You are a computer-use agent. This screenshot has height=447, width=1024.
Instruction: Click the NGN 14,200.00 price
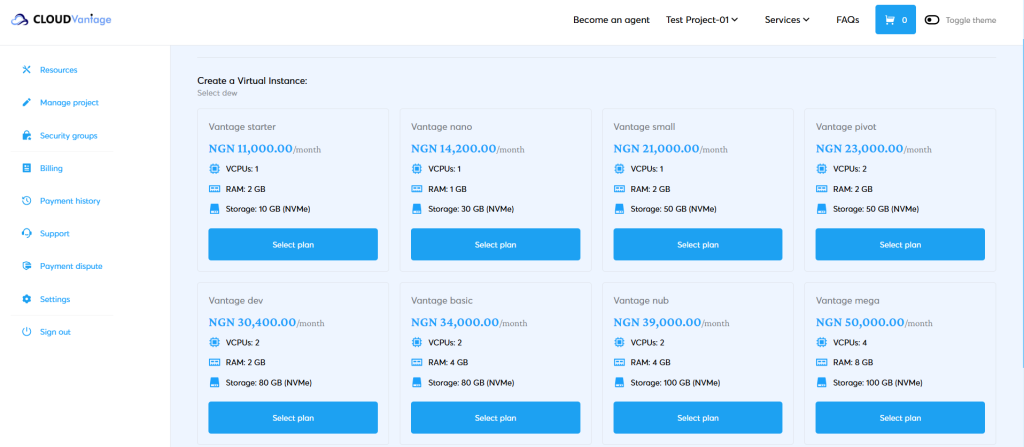pyautogui.click(x=453, y=148)
